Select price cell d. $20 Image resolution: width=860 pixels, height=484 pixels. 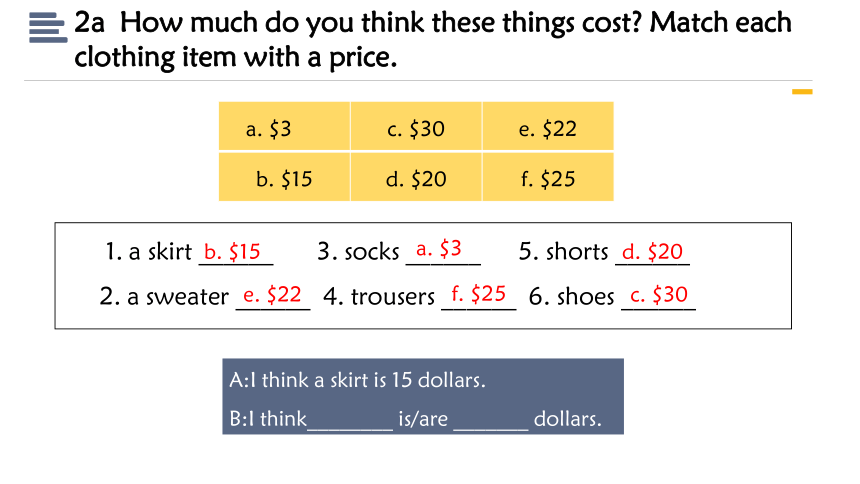pos(416,177)
